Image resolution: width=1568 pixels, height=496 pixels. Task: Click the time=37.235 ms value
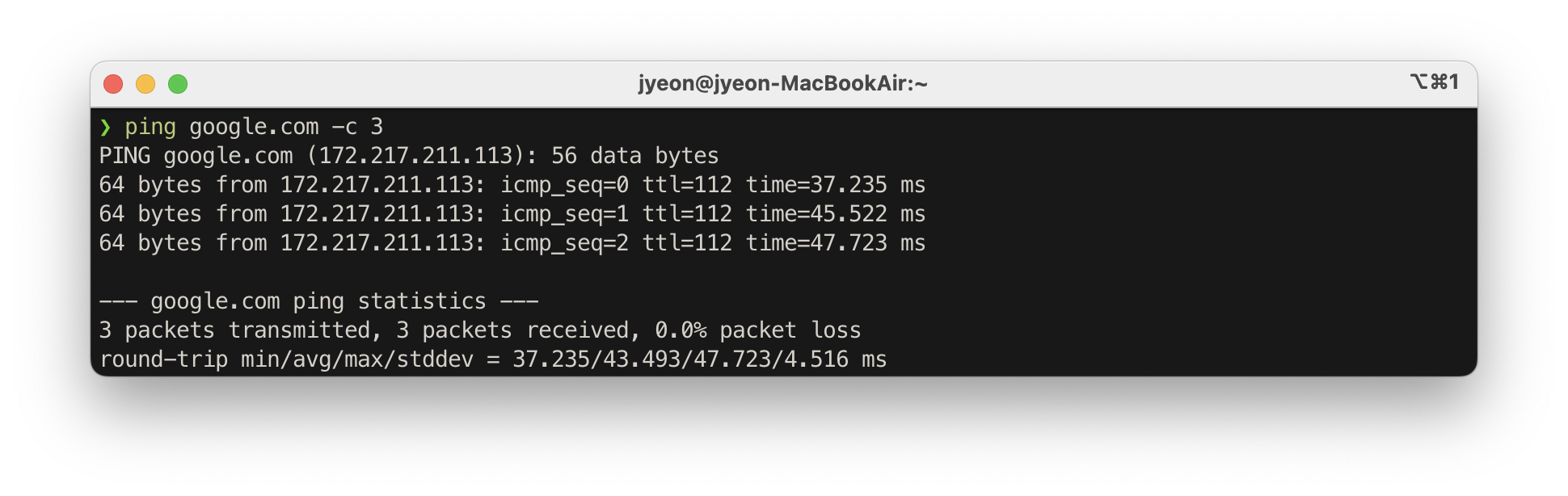tap(836, 185)
